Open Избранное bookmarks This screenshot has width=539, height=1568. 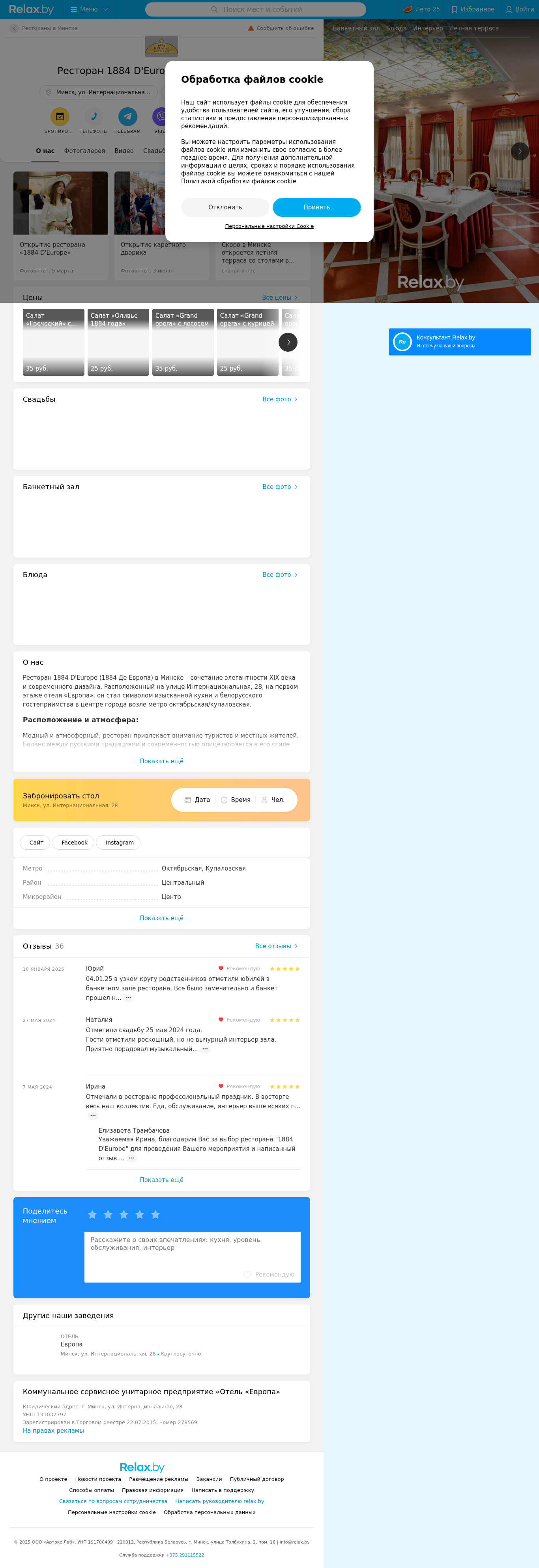(473, 9)
